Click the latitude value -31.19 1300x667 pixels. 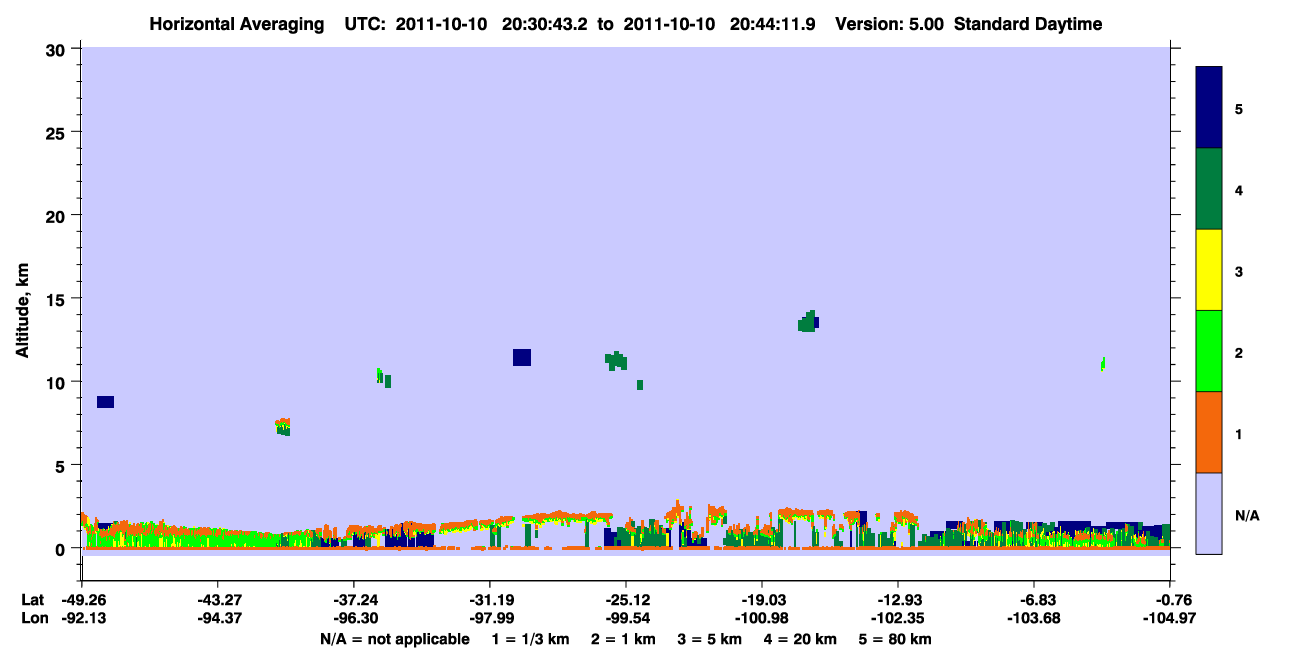[490, 600]
